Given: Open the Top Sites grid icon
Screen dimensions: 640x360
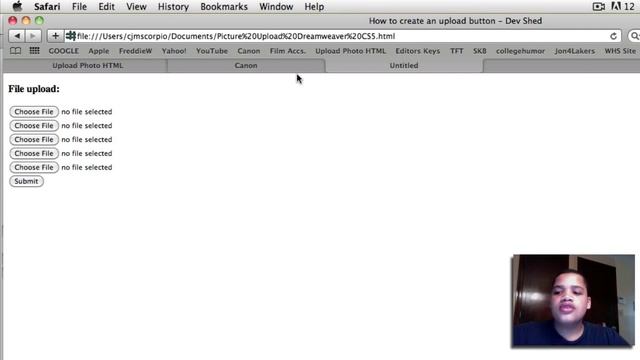Looking at the screenshot, I should [34, 51].
